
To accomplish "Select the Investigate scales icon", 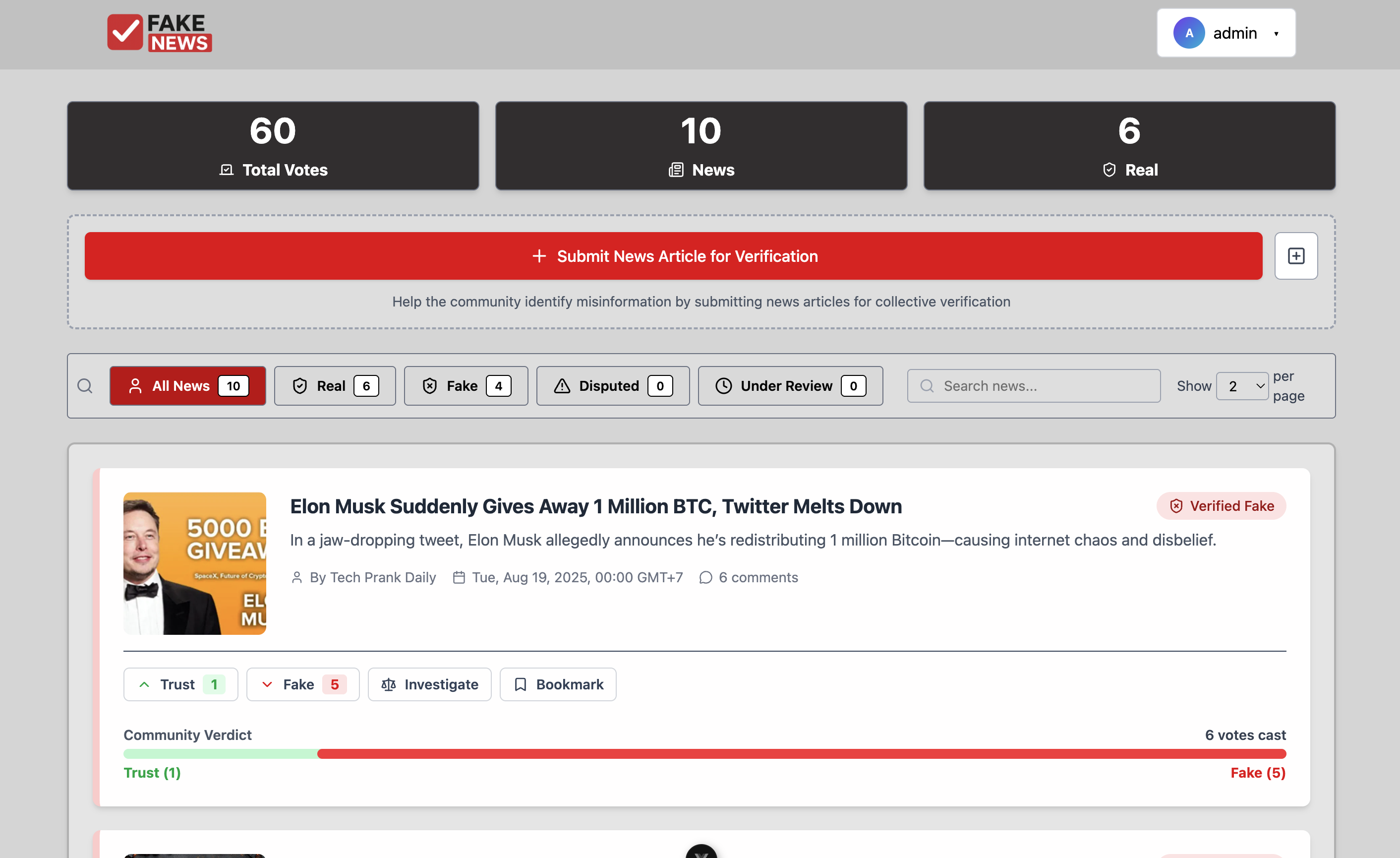I will coord(389,684).
